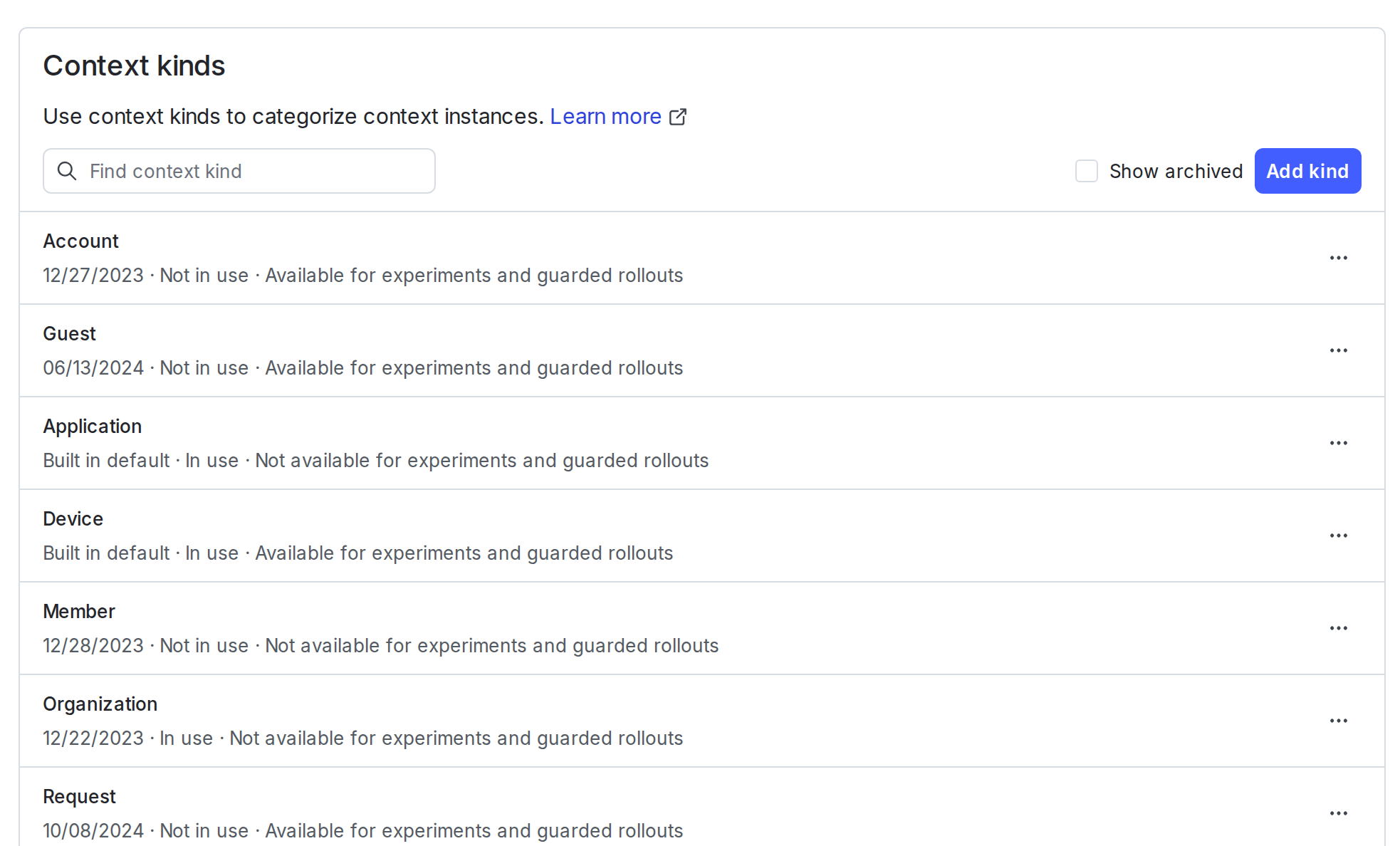This screenshot has width=1400, height=846.
Task: Select the Request context kind
Action: click(79, 796)
